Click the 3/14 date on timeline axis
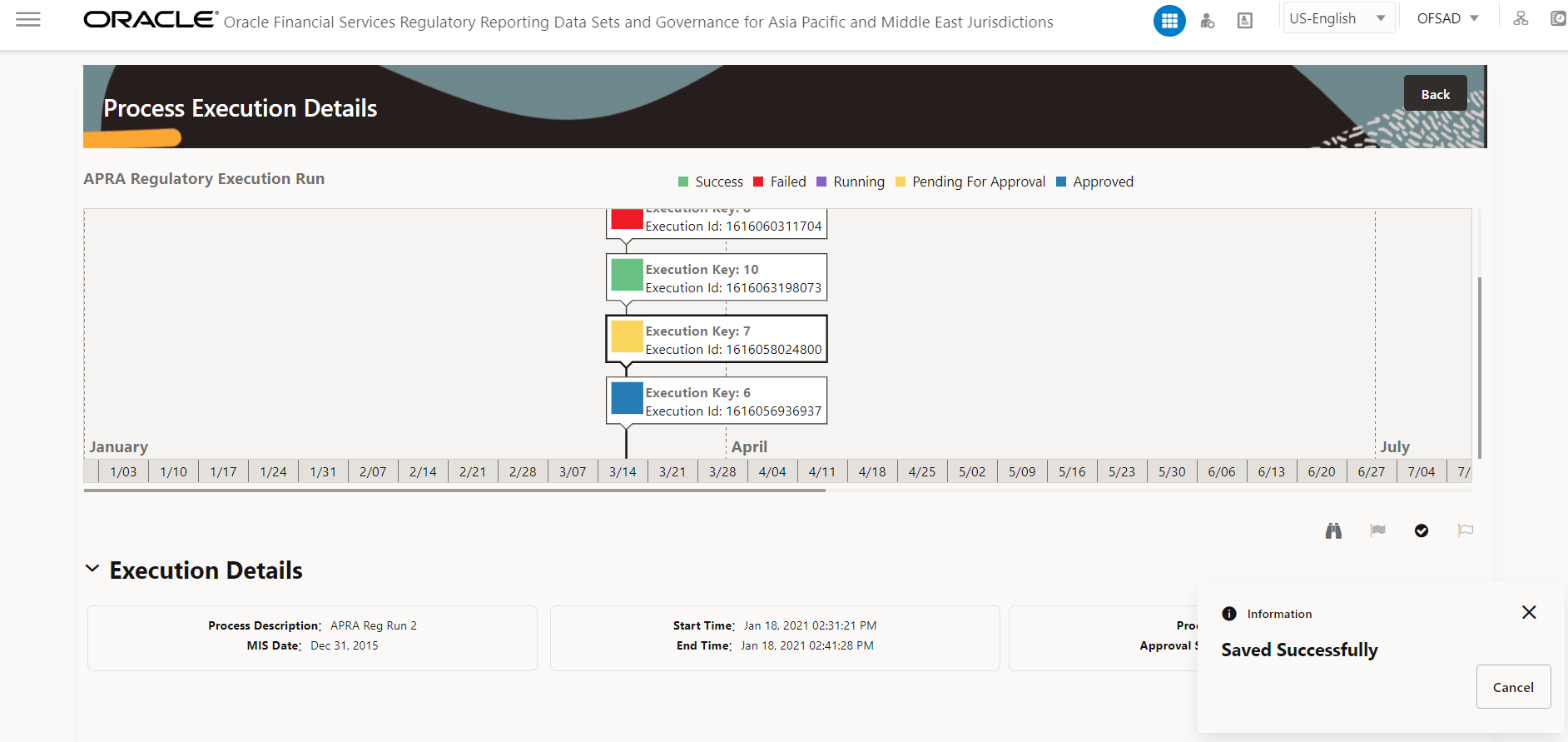The width and height of the screenshot is (1568, 742). click(623, 471)
